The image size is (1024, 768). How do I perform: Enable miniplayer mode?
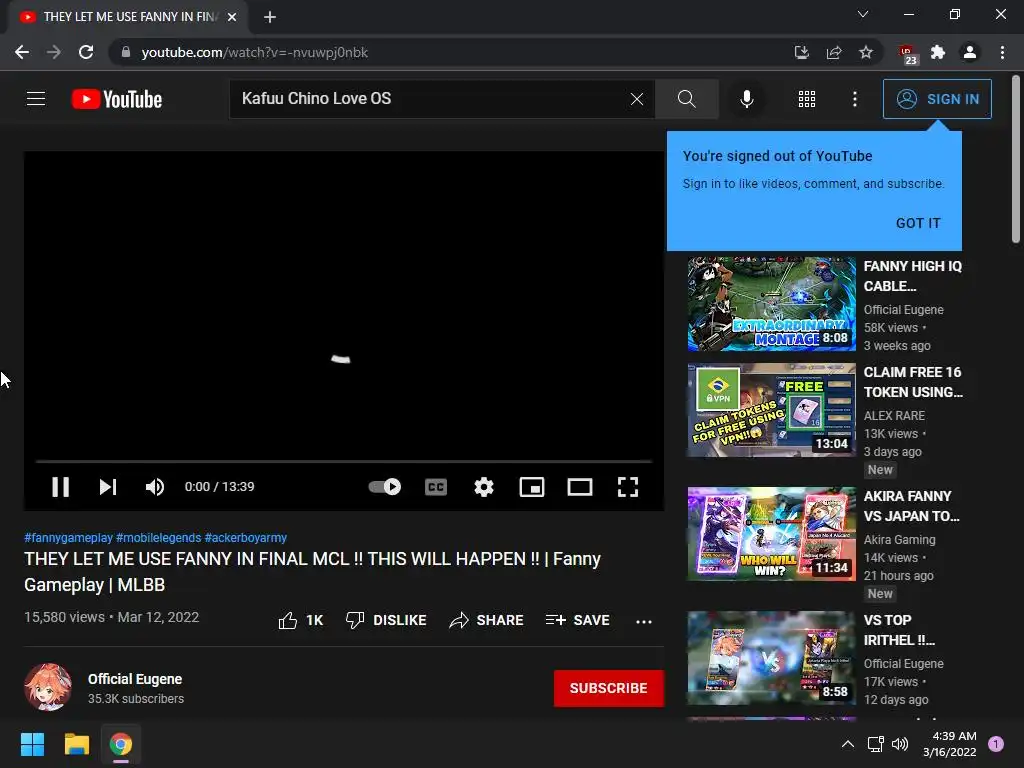(532, 487)
